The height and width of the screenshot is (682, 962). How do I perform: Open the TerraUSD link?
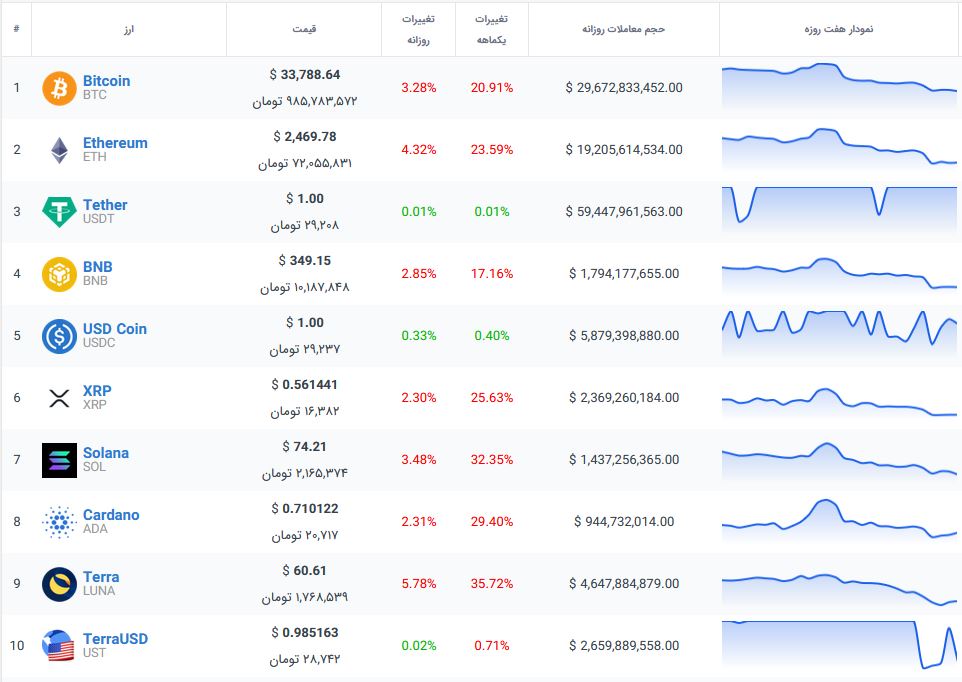tap(115, 638)
